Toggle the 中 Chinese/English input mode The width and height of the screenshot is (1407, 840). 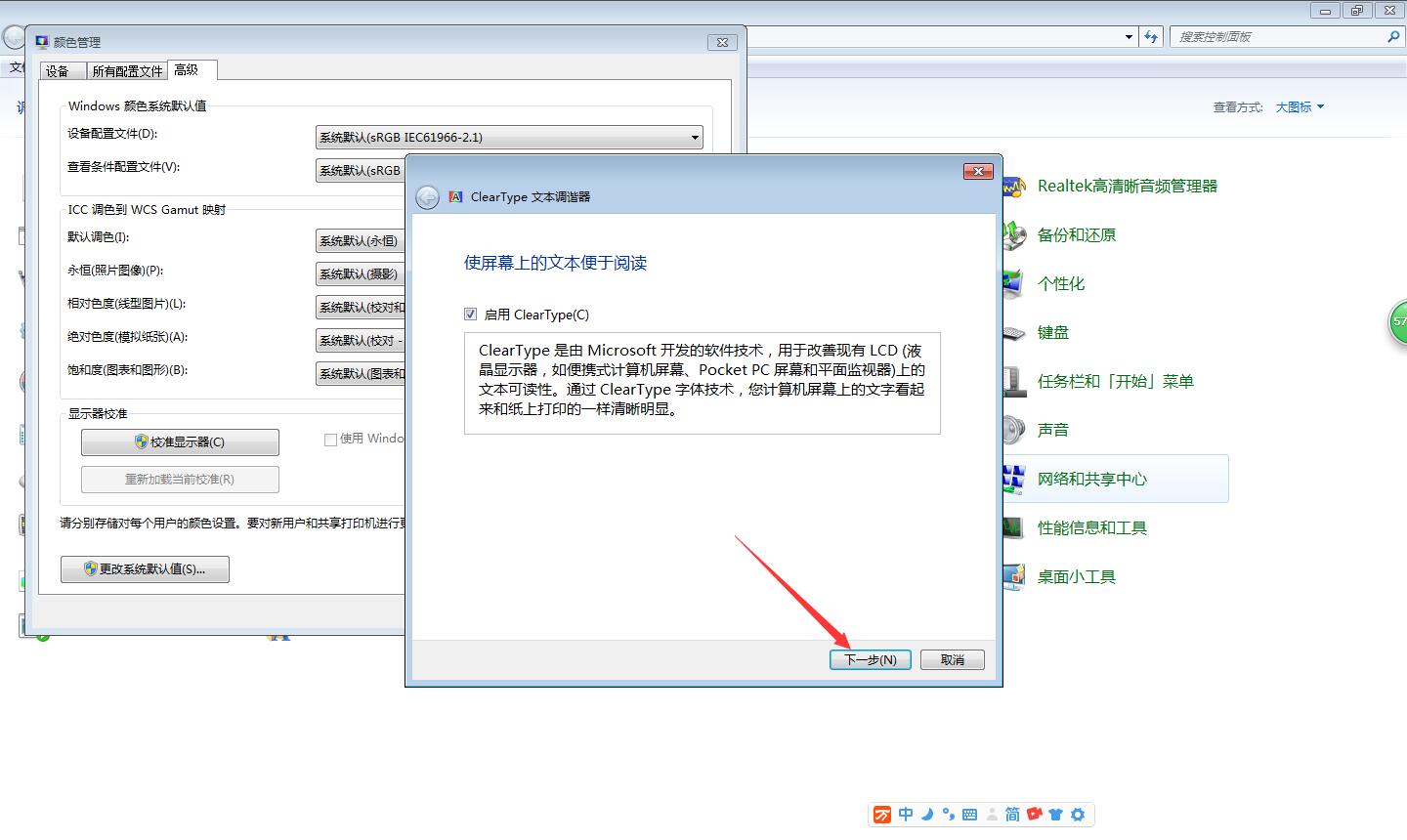pos(906,815)
